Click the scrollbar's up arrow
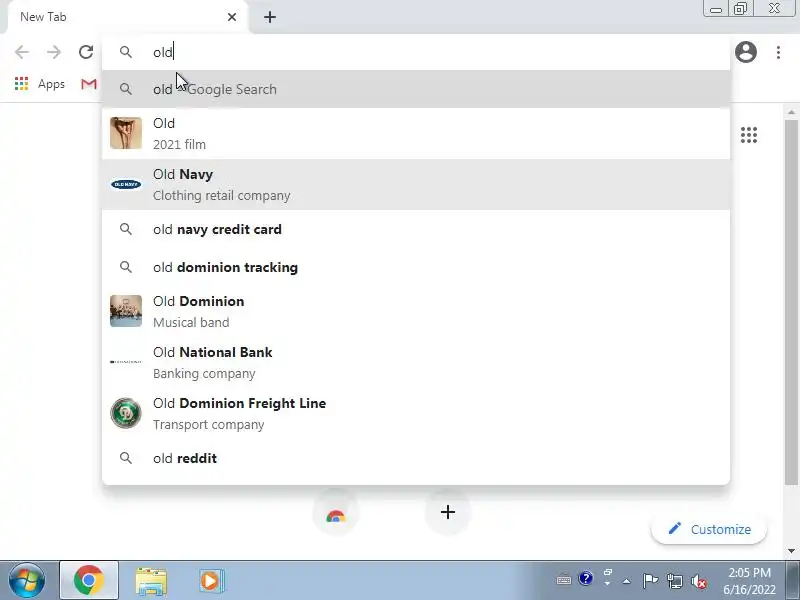The image size is (800, 600). click(x=791, y=112)
